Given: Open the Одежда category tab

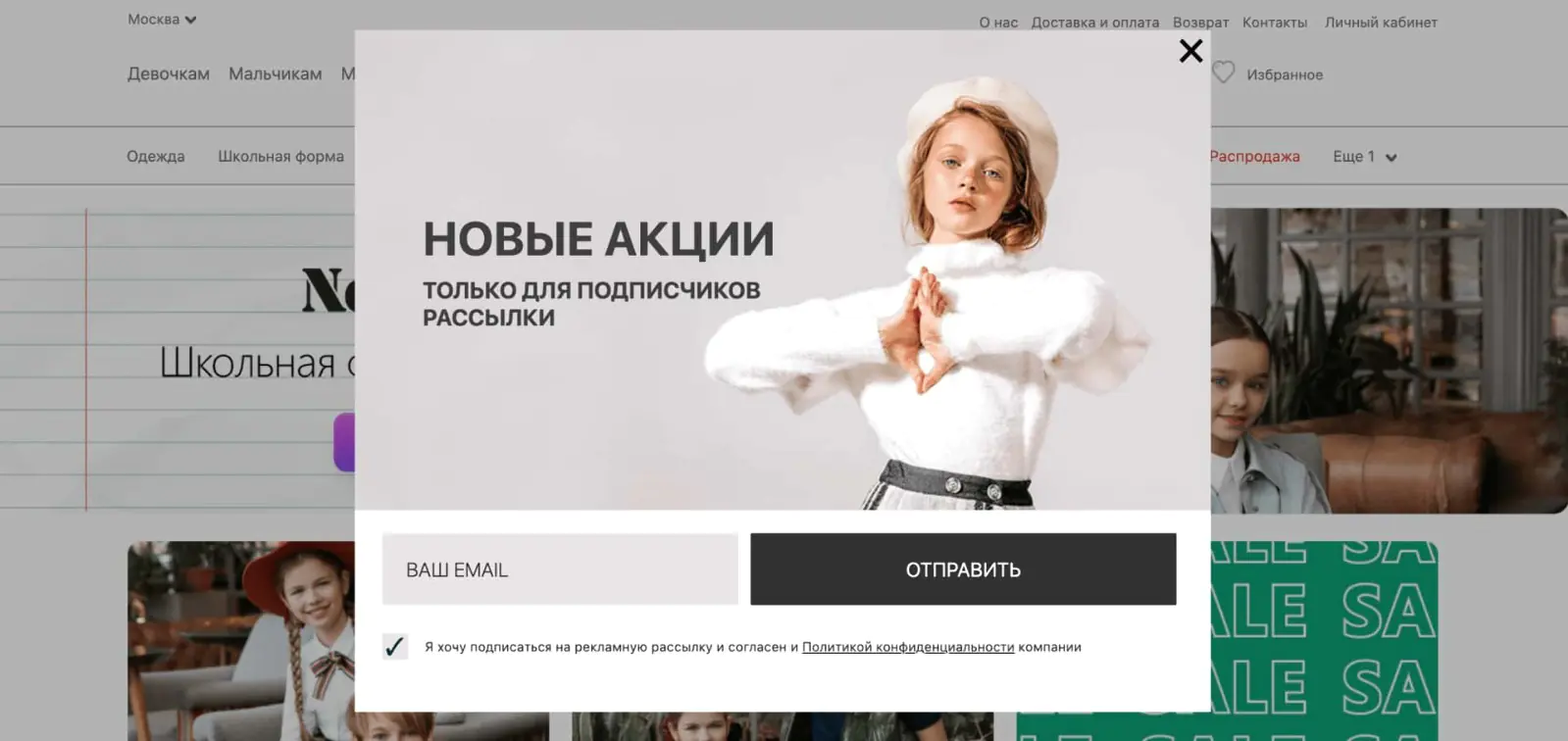Looking at the screenshot, I should pos(156,157).
